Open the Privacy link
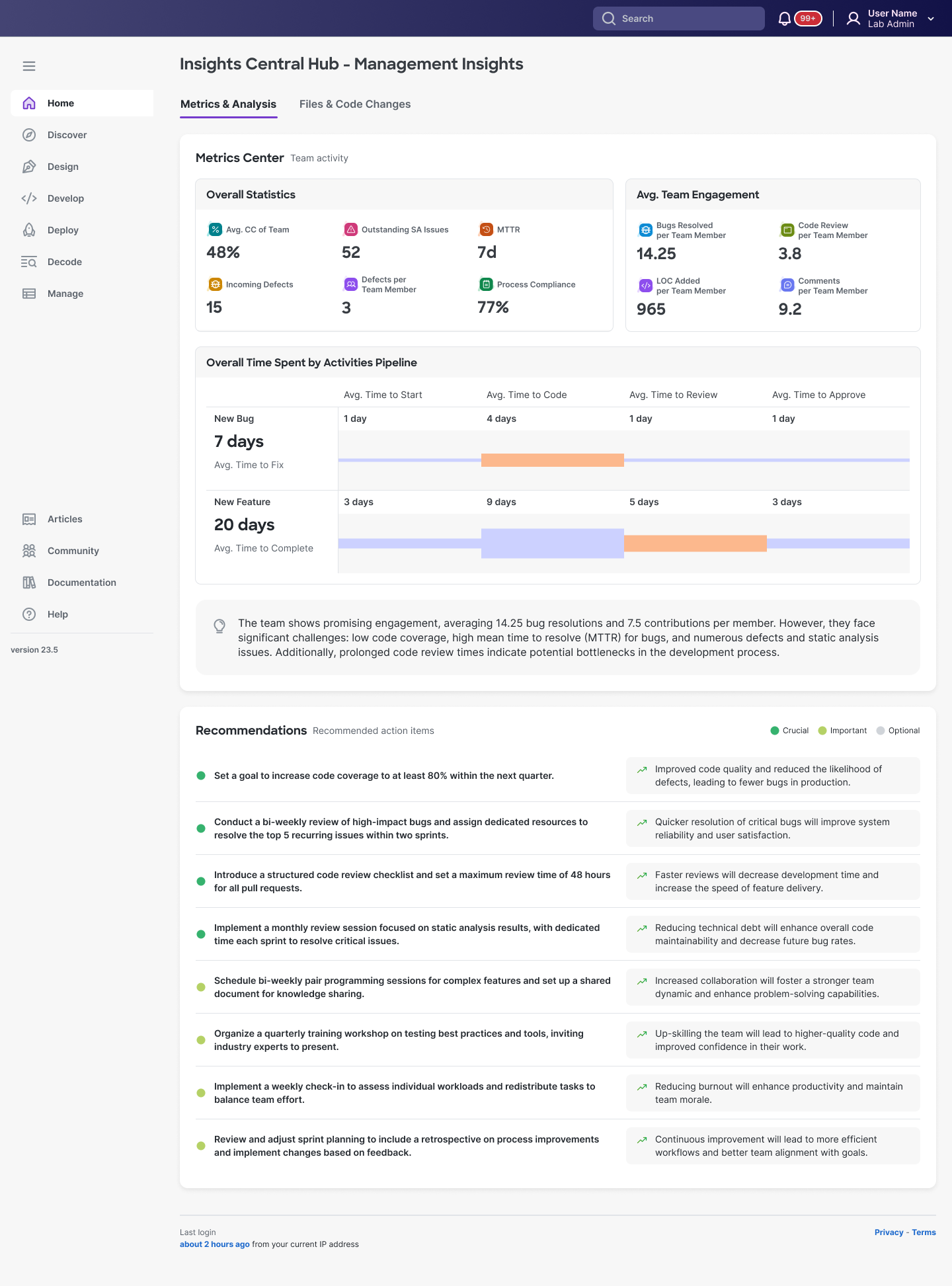 tap(889, 1232)
